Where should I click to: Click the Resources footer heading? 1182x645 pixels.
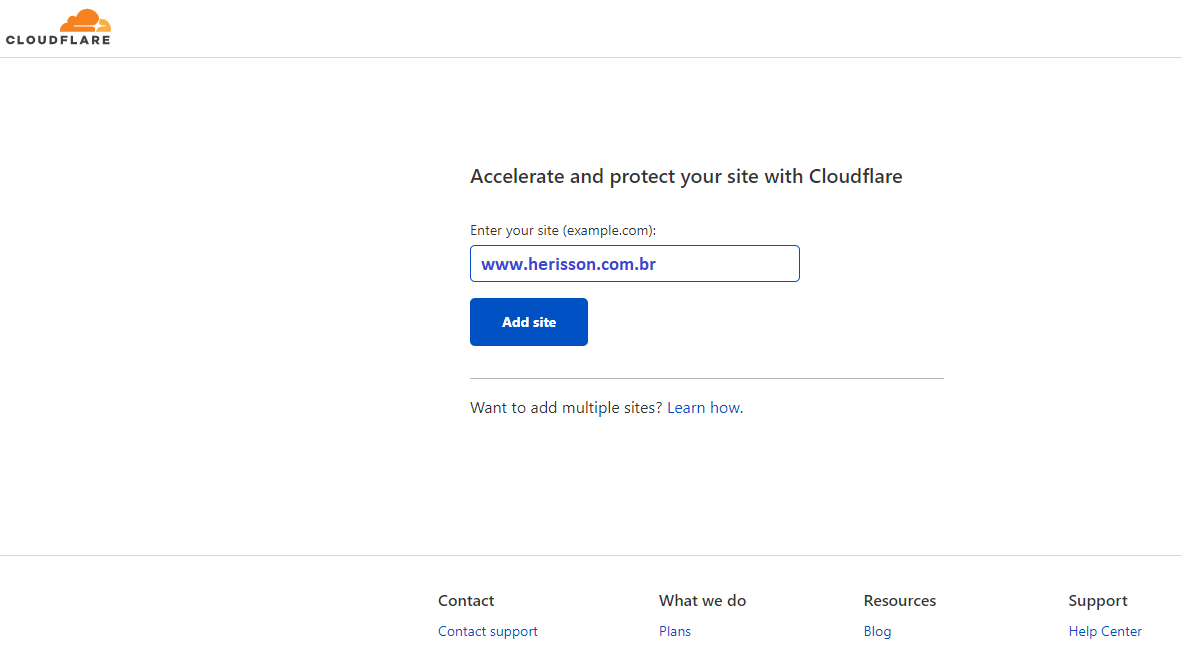click(x=900, y=601)
